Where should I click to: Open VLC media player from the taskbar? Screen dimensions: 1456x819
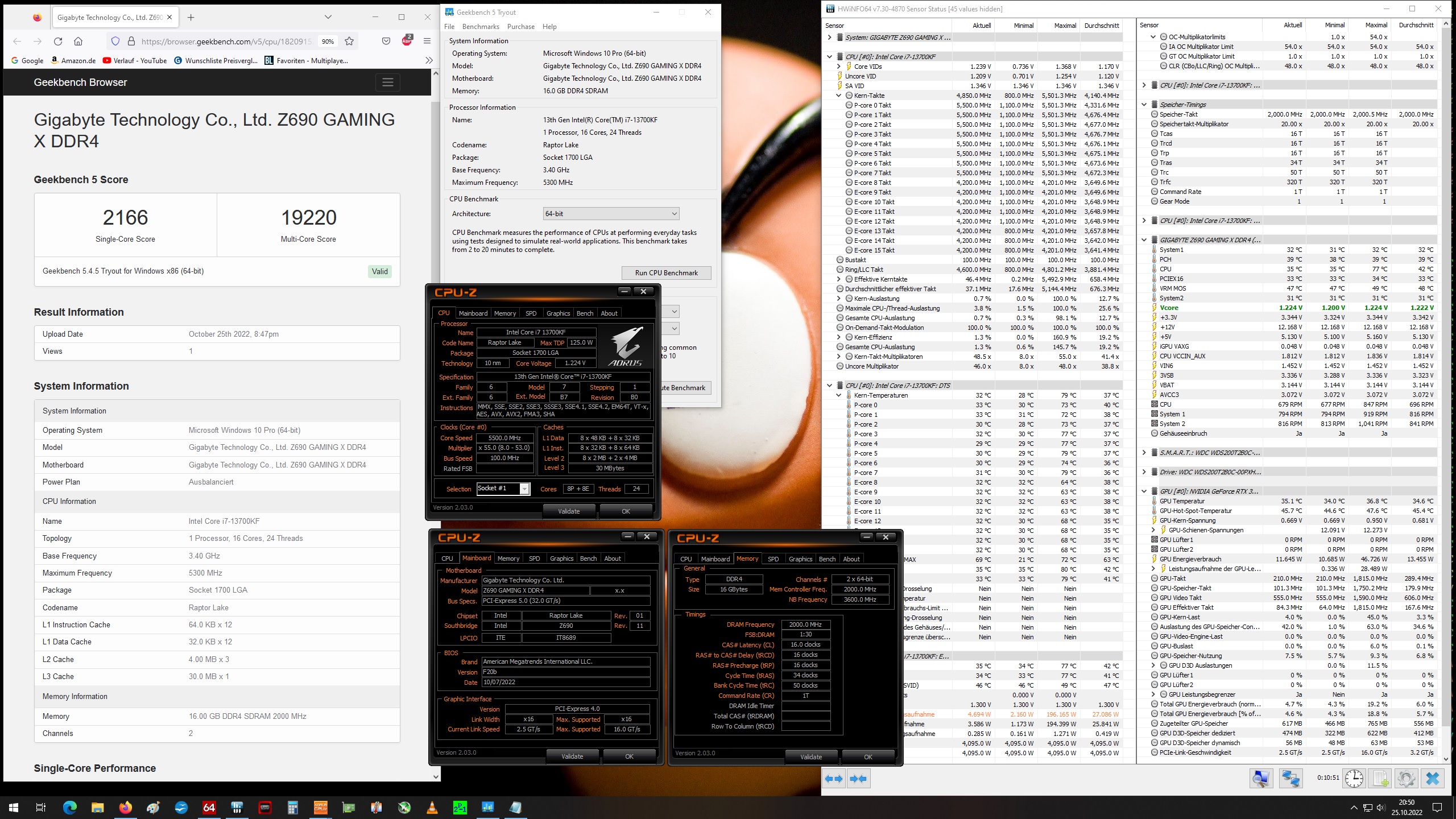[x=432, y=807]
